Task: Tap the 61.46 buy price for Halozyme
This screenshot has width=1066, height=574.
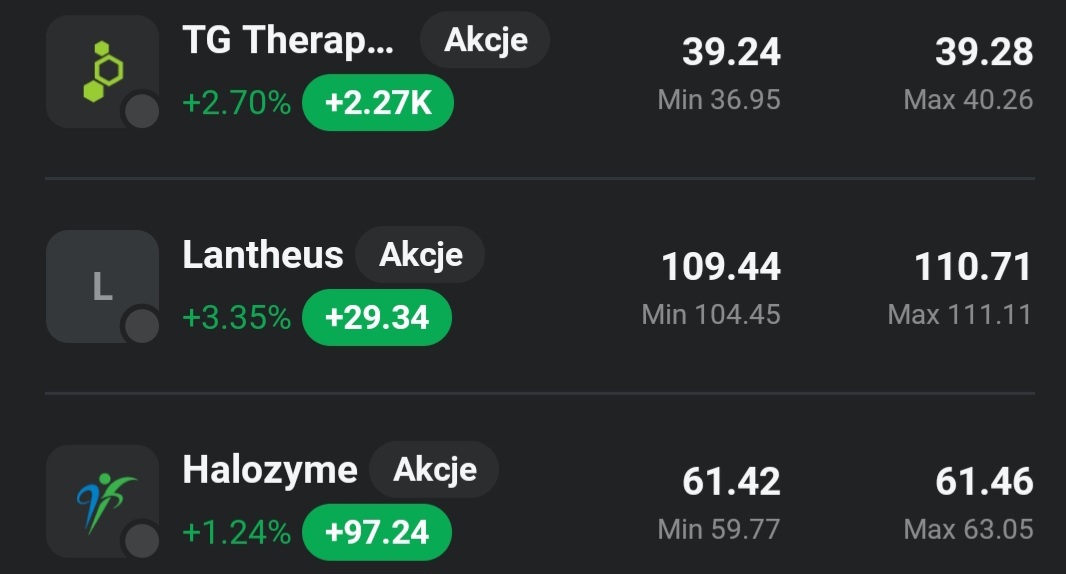Action: [x=984, y=482]
